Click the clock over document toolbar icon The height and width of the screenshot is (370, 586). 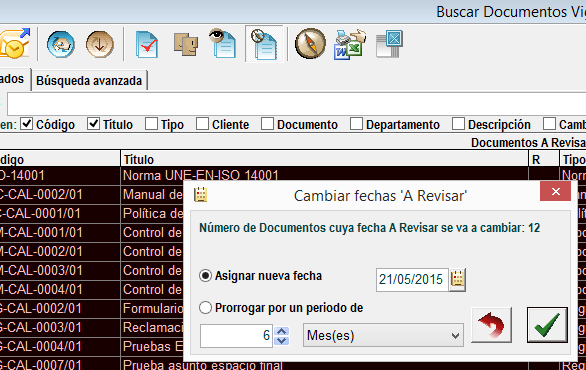(265, 44)
